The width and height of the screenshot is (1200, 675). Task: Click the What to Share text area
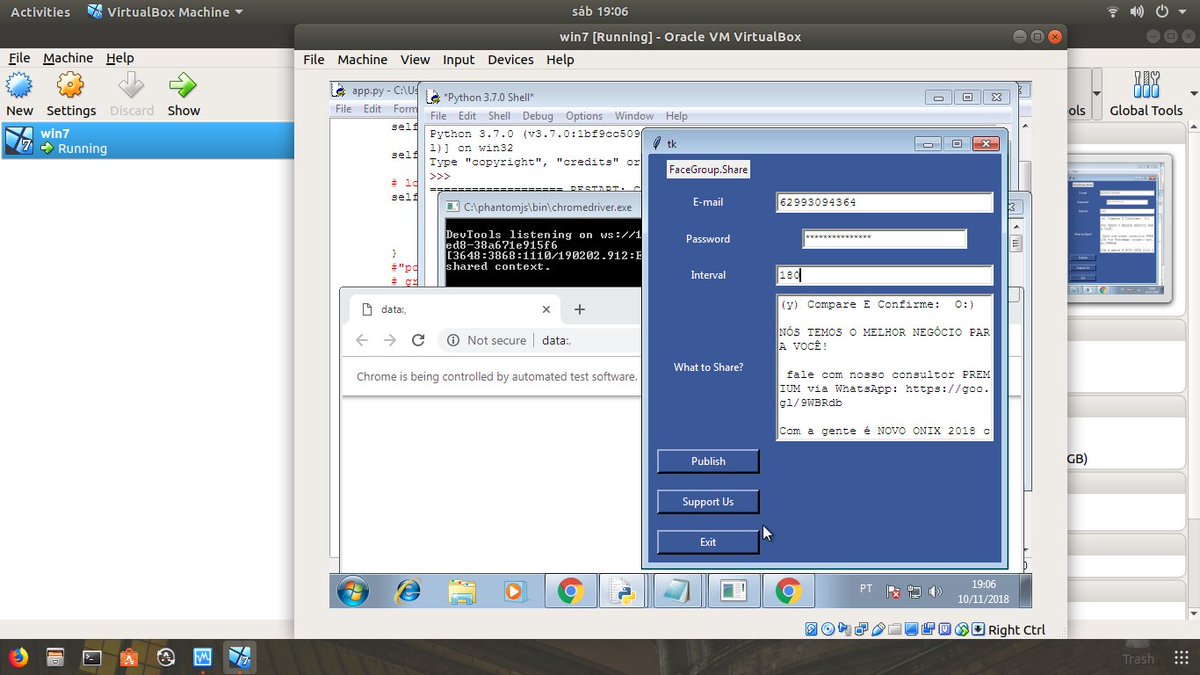coord(884,368)
